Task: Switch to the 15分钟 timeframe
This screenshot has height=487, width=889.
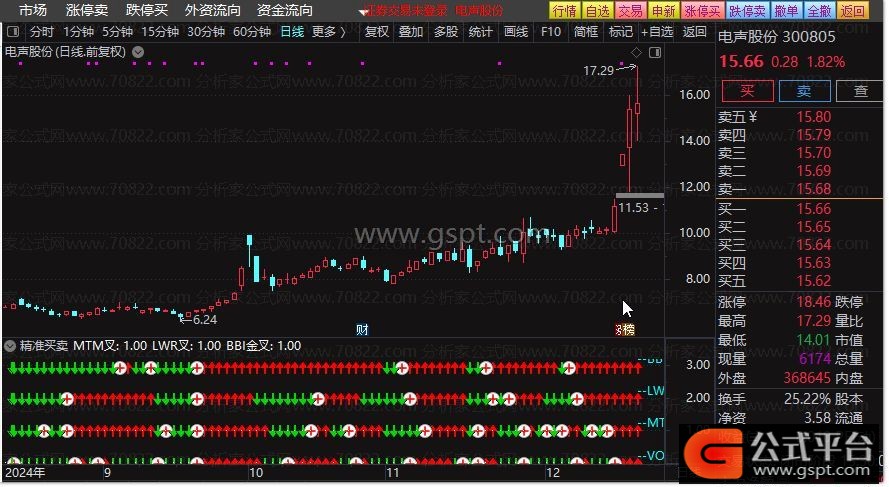Action: click(160, 32)
